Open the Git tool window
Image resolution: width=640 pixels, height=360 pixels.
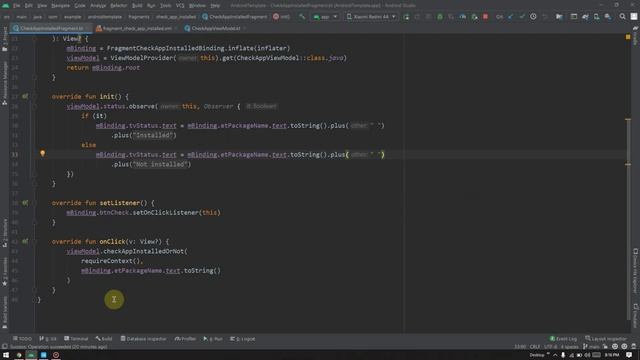click(48, 339)
